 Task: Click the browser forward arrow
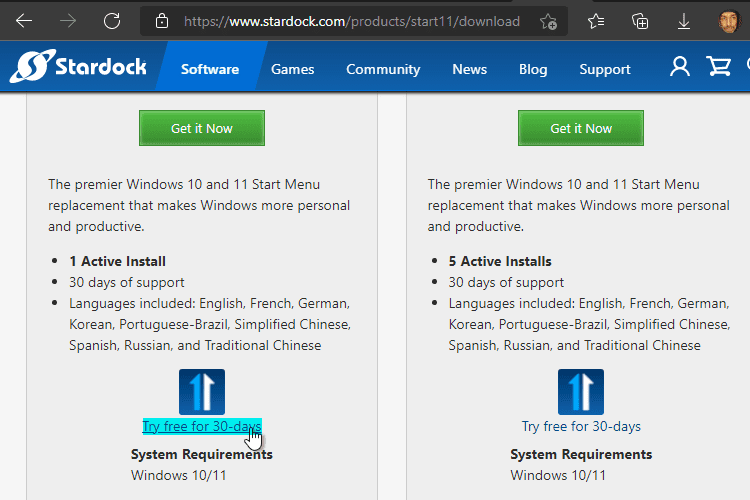point(68,21)
